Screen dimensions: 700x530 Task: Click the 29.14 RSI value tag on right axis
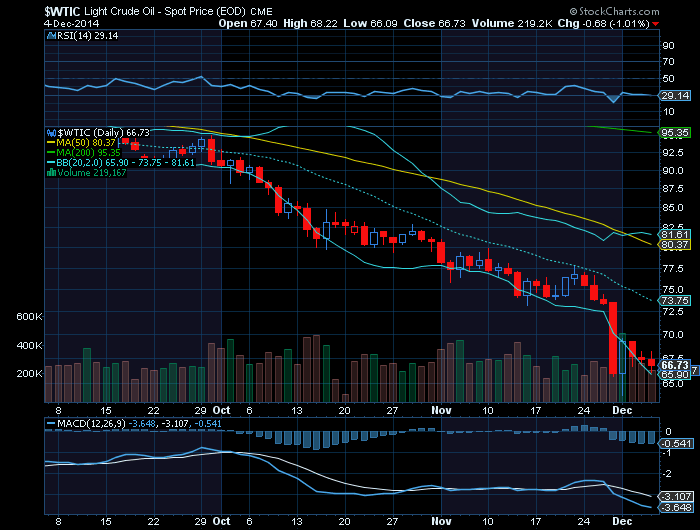click(675, 96)
